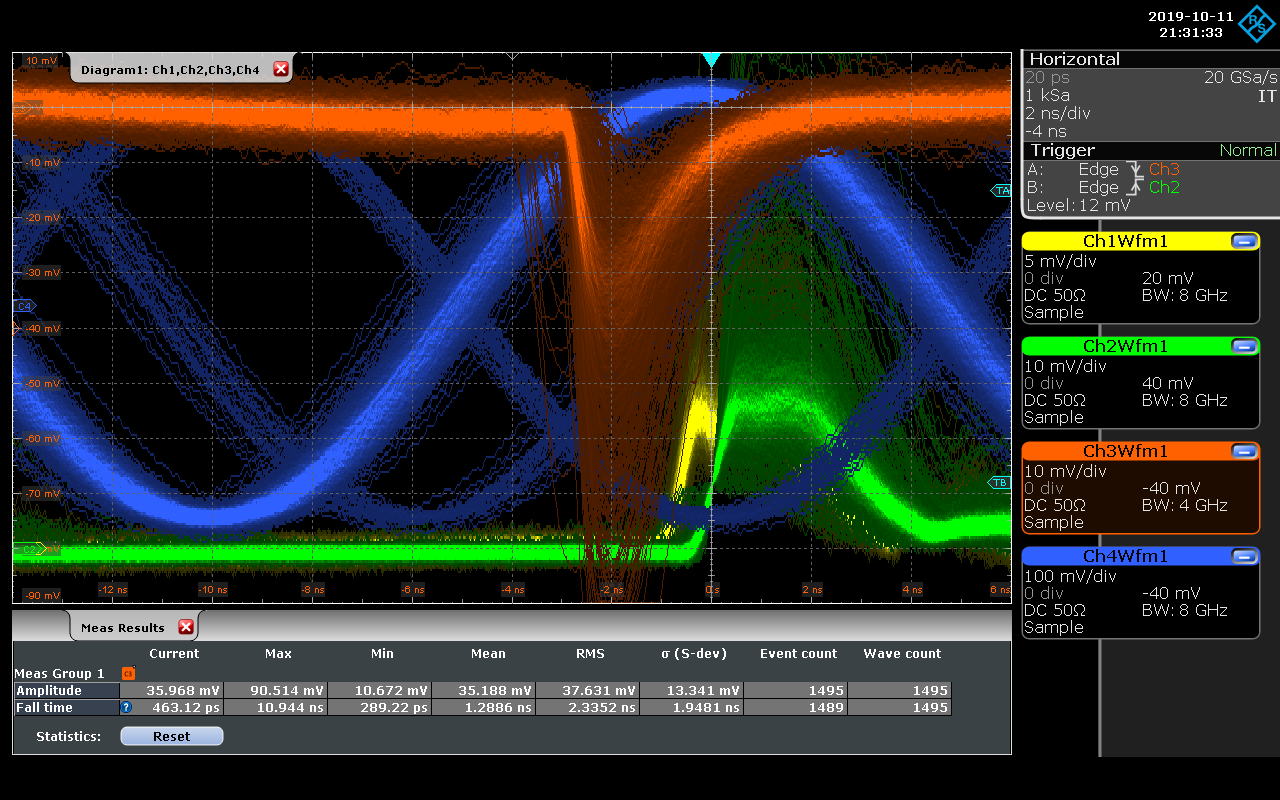Reset the measurement statistics

pos(171,736)
